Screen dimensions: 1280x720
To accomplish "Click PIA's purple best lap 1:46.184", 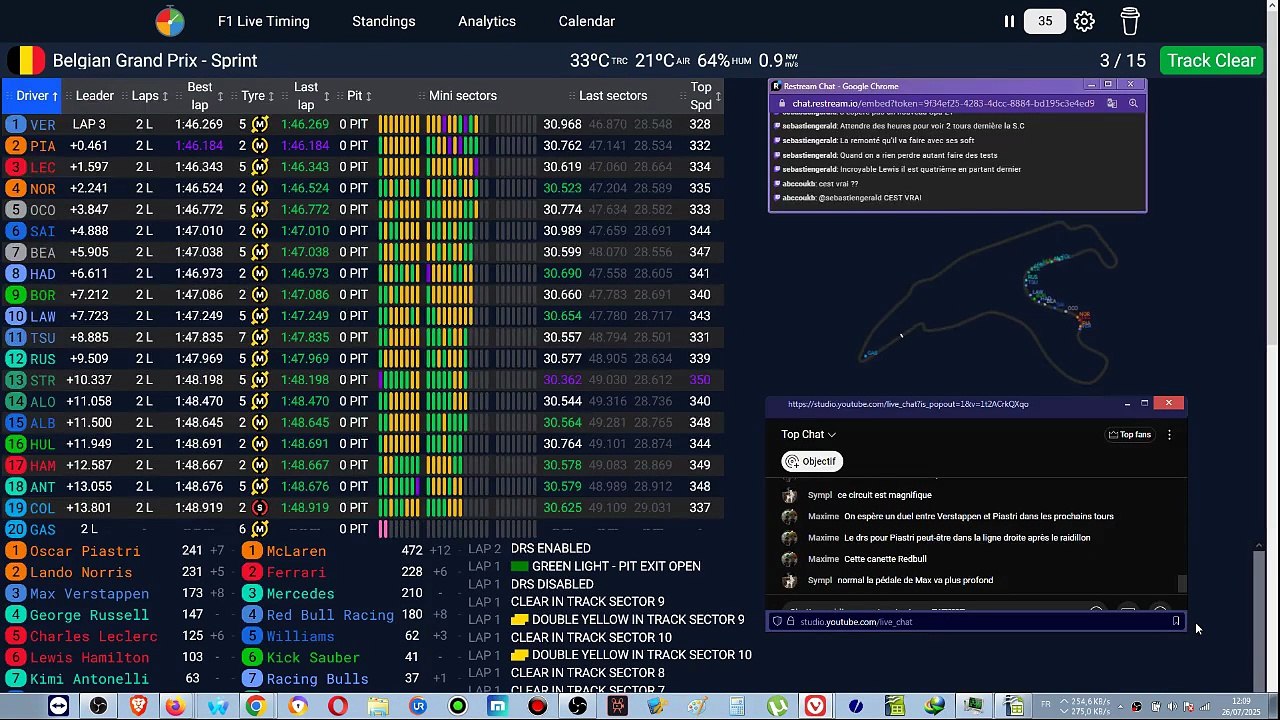I will click(x=198, y=146).
